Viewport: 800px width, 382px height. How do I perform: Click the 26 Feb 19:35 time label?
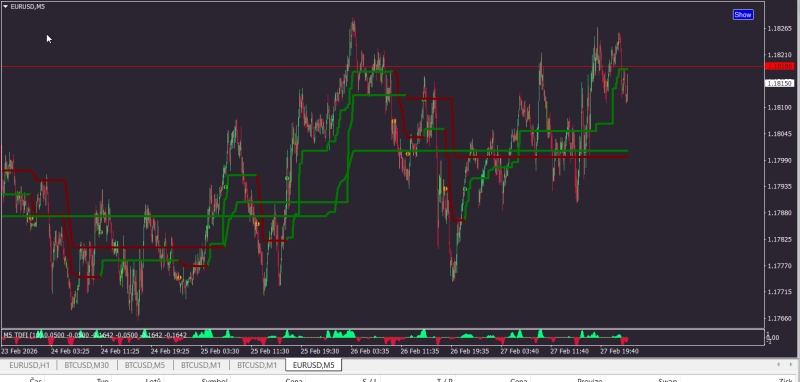click(x=470, y=351)
